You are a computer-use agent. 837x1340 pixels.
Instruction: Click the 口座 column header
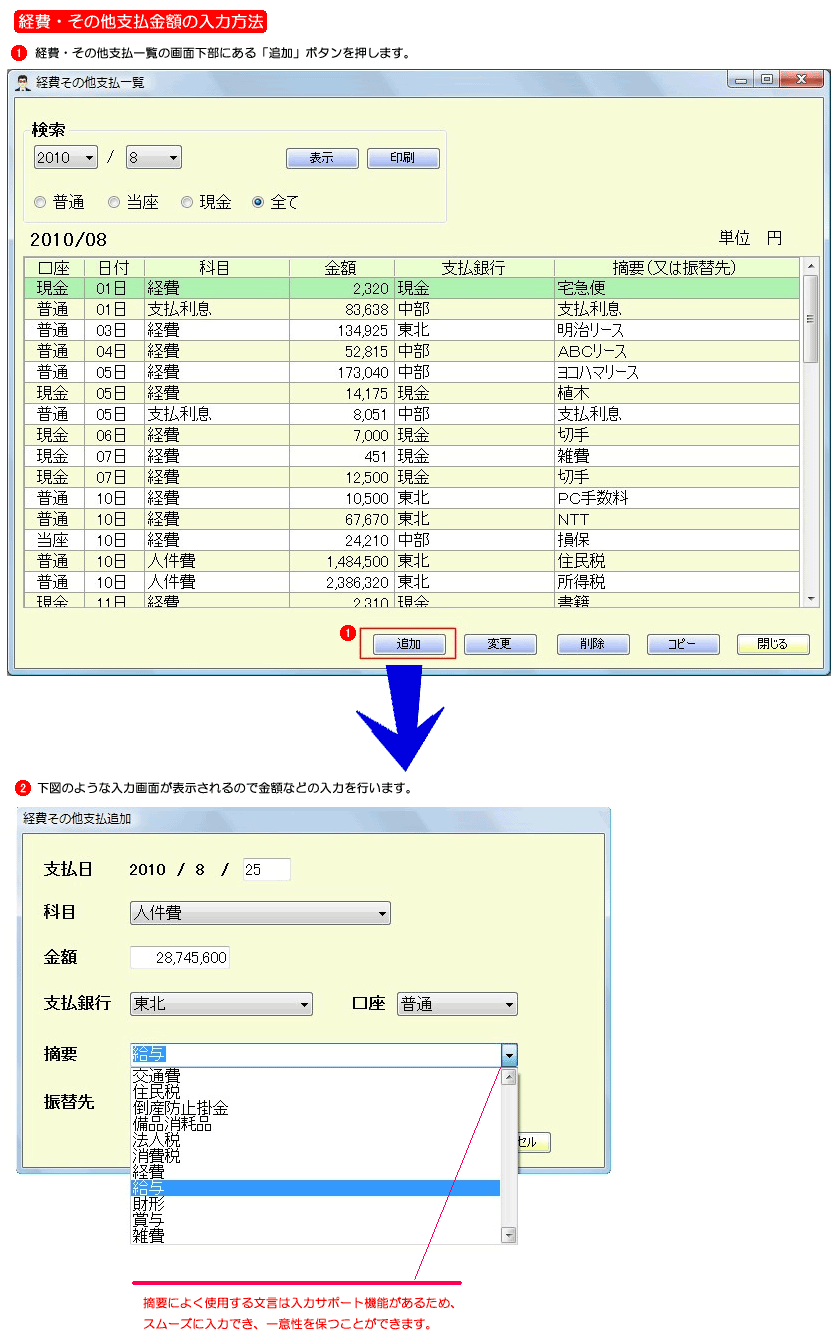[x=54, y=268]
